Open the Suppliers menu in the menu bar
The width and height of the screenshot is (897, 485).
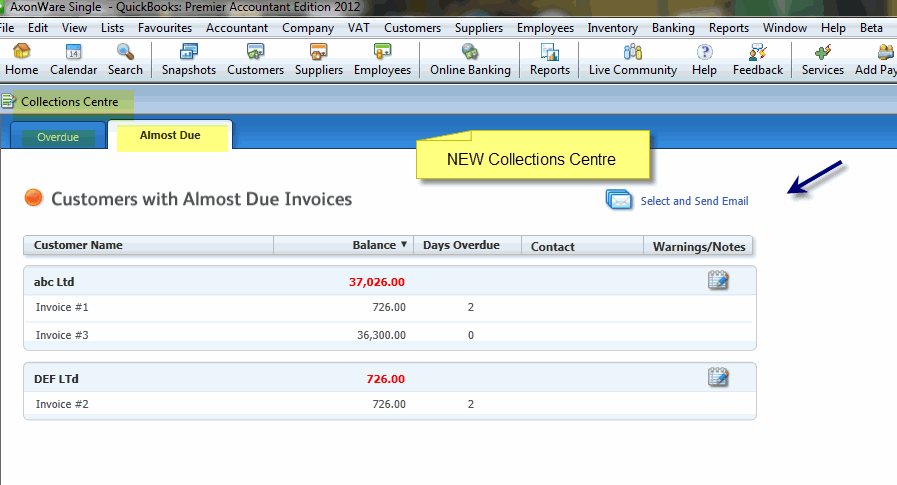479,27
